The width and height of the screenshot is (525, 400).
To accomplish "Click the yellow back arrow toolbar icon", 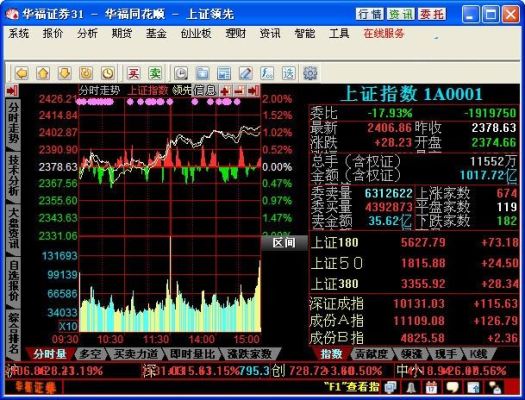I will 22,73.
